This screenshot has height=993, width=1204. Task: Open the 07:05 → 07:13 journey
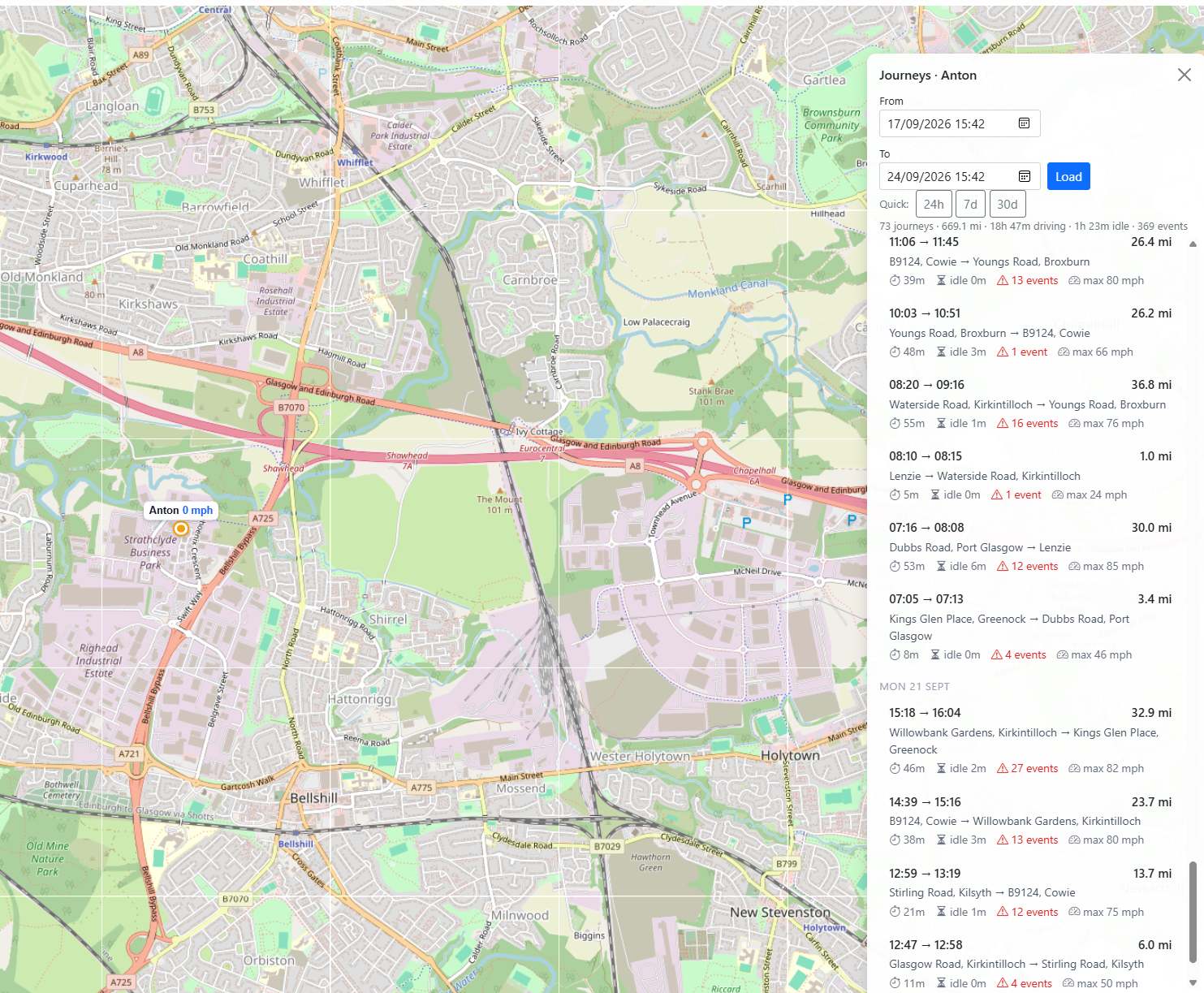(1030, 627)
